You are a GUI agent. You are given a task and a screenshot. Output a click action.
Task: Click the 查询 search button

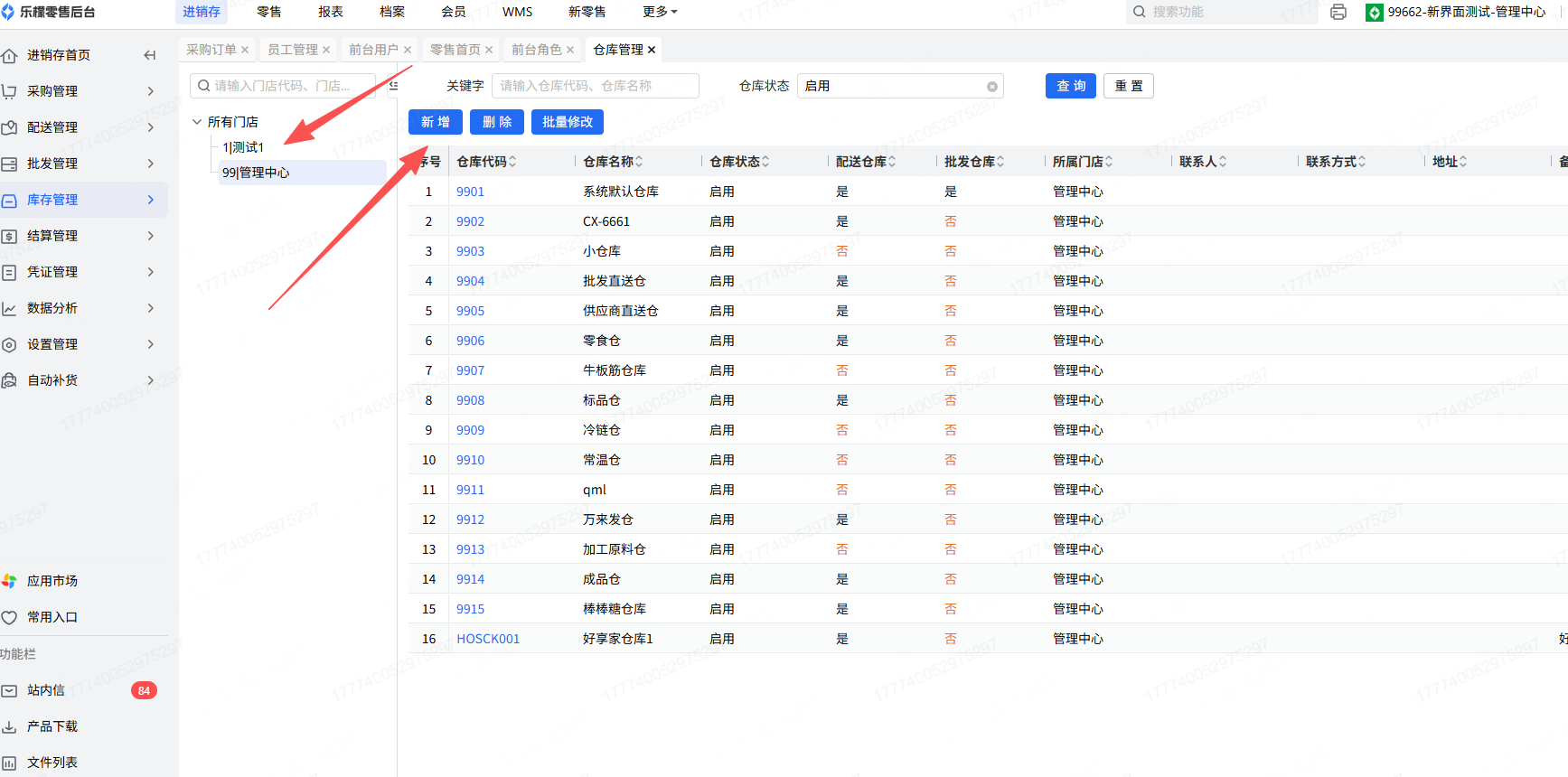[x=1071, y=86]
